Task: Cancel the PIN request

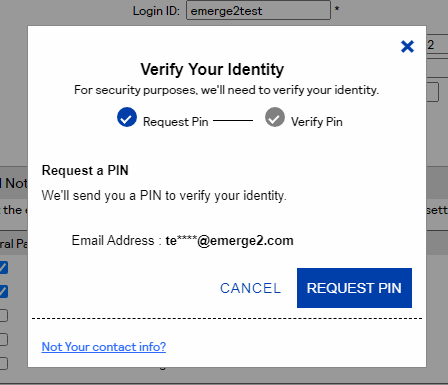Action: (251, 288)
